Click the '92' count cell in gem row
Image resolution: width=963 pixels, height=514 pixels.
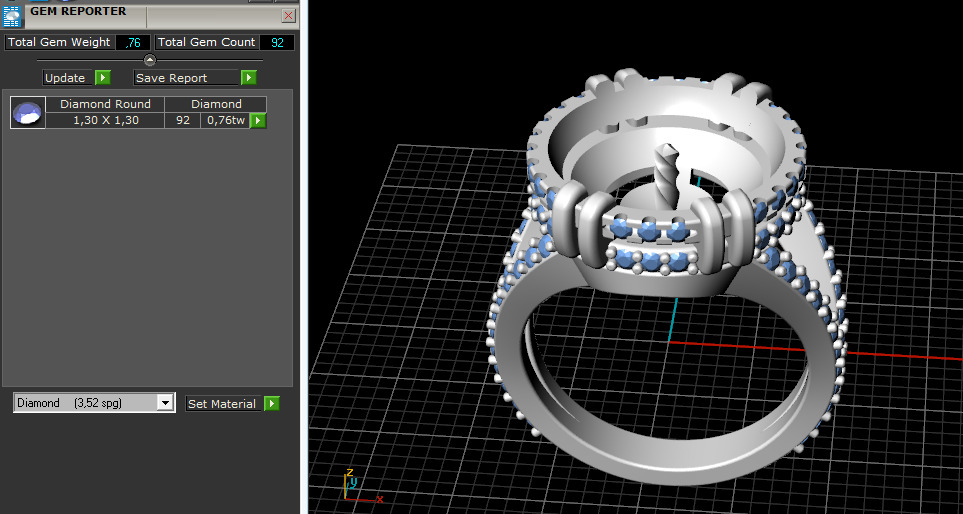[x=183, y=120]
